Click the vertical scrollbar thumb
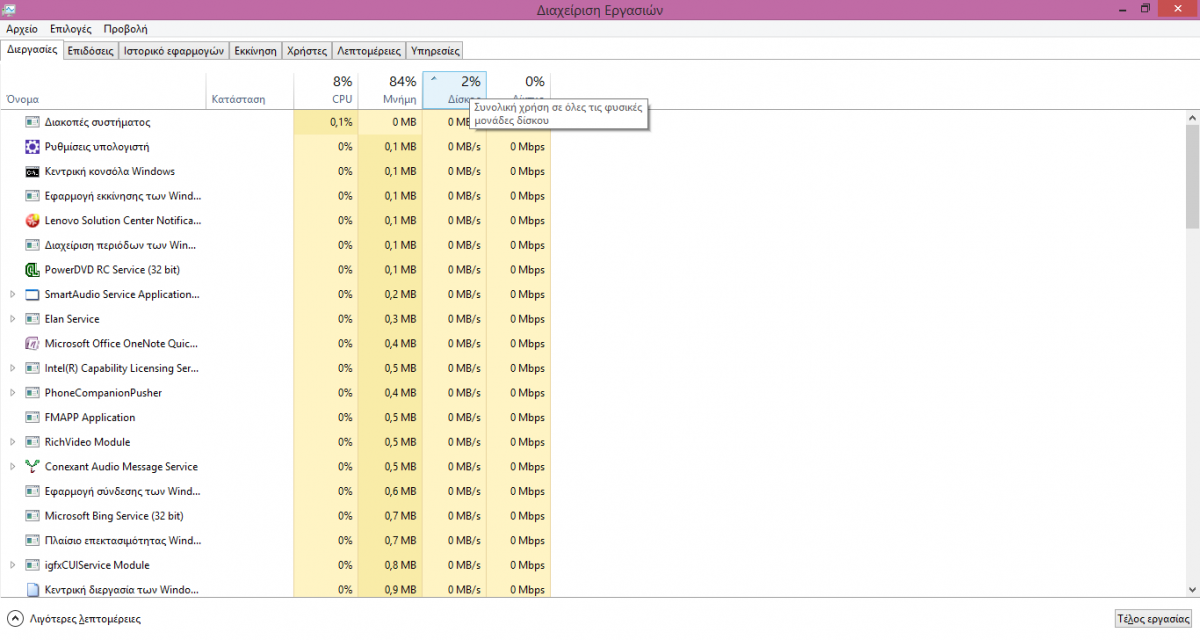 (x=1192, y=179)
